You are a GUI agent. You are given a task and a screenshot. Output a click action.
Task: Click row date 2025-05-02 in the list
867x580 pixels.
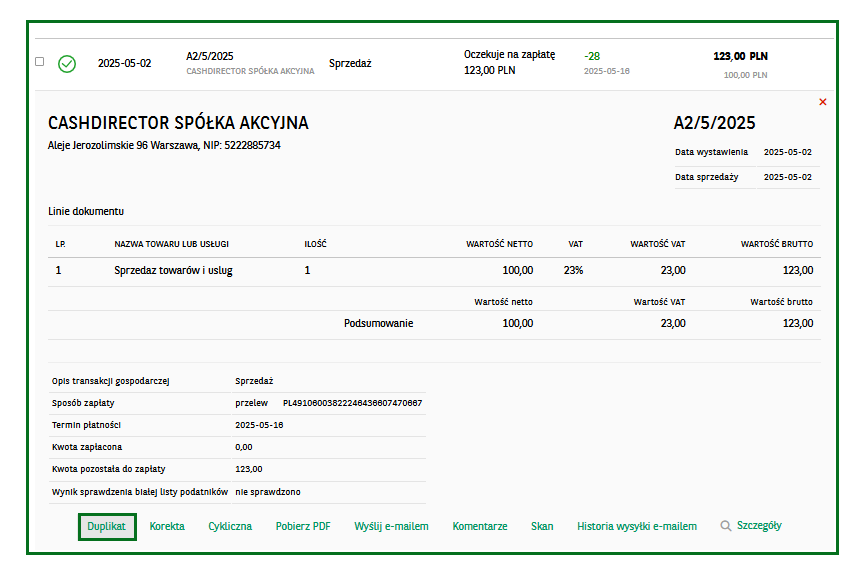click(x=124, y=64)
